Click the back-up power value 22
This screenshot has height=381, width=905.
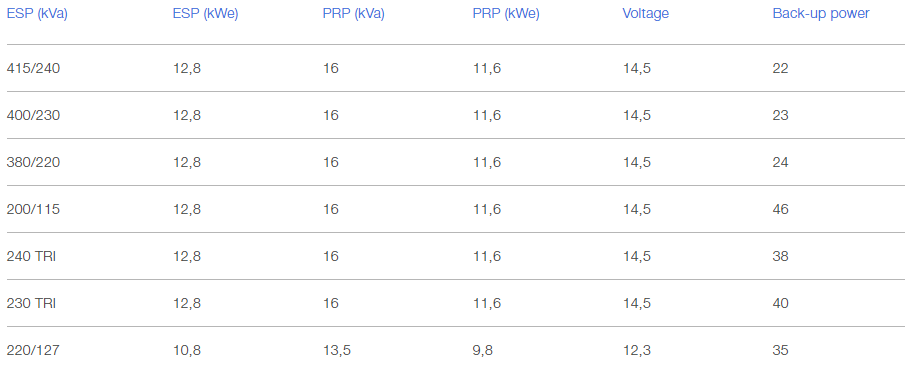click(x=780, y=69)
